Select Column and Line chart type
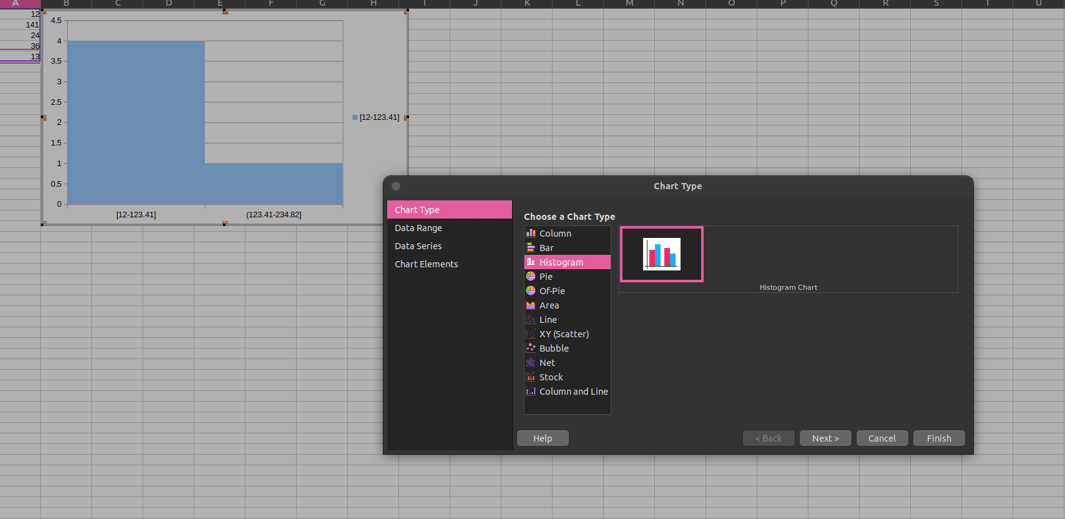This screenshot has height=519, width=1065. tap(567, 391)
